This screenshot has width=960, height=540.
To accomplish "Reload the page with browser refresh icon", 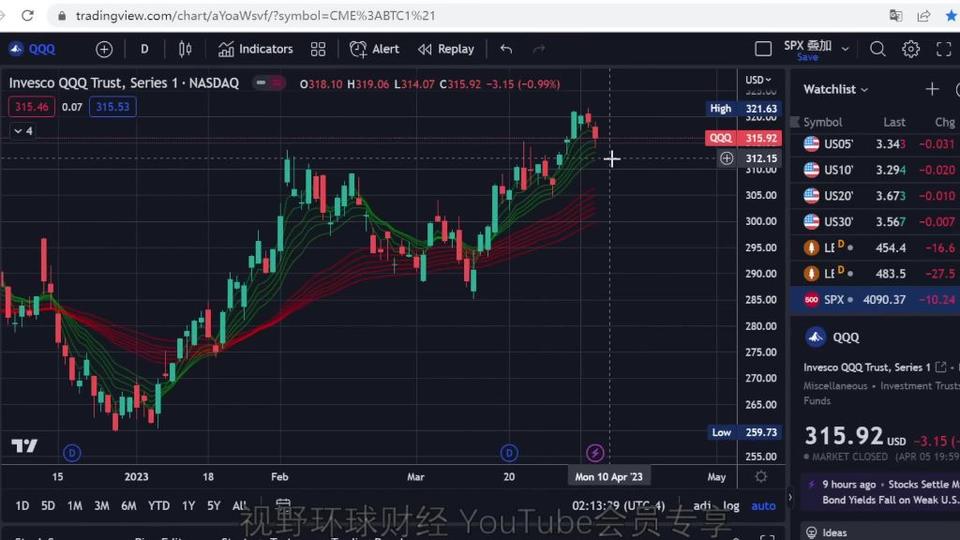I will coord(28,15).
